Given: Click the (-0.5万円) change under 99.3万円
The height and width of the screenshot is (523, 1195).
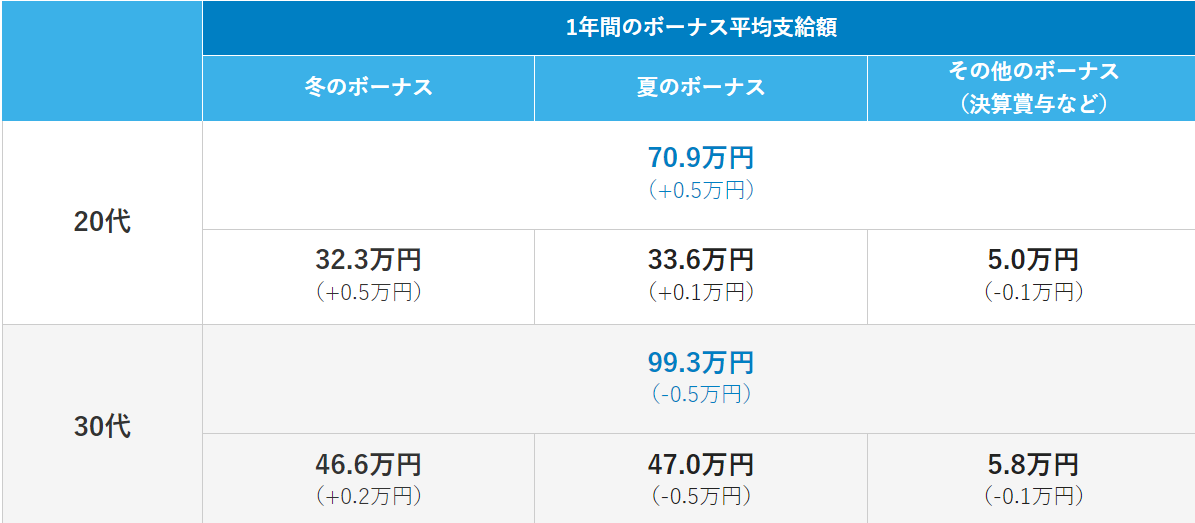Looking at the screenshot, I should pos(700,394).
